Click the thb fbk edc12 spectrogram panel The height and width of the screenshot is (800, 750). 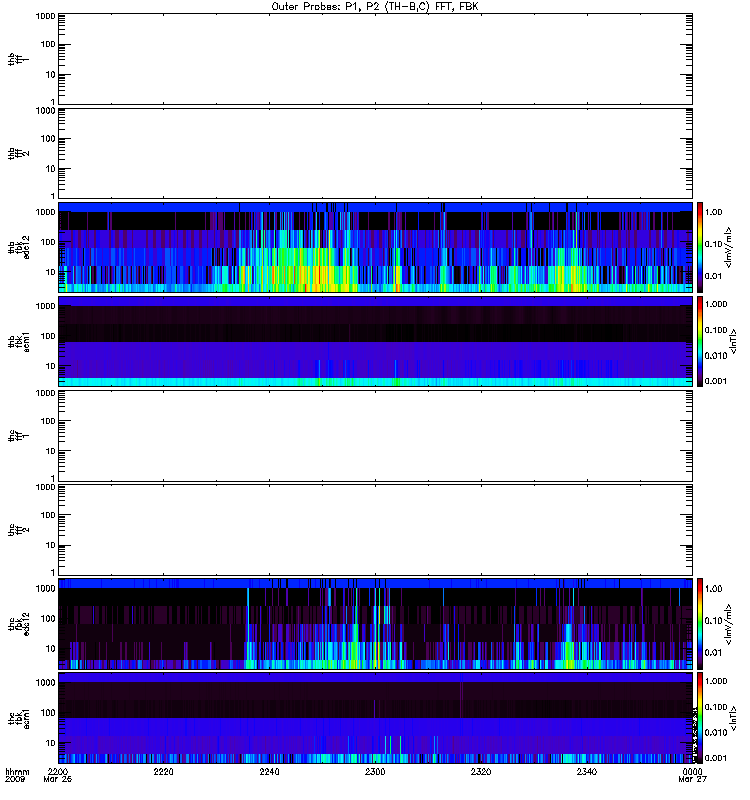[x=376, y=247]
